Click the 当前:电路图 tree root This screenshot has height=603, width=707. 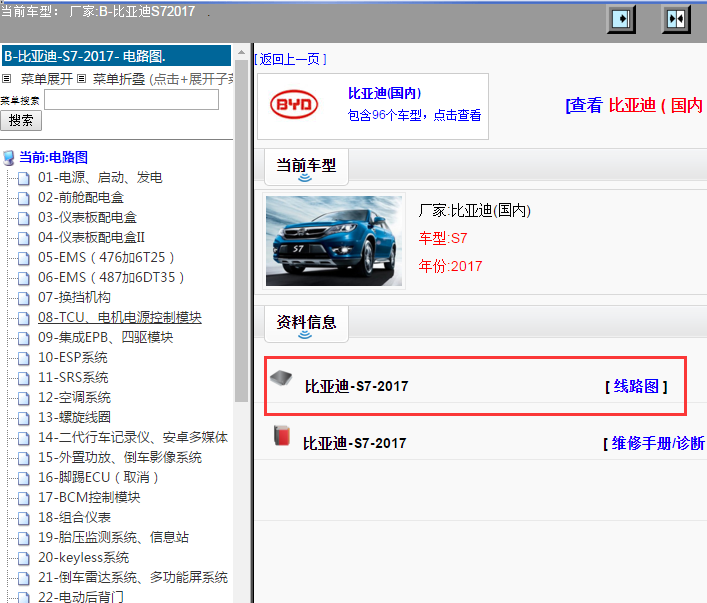coord(54,157)
